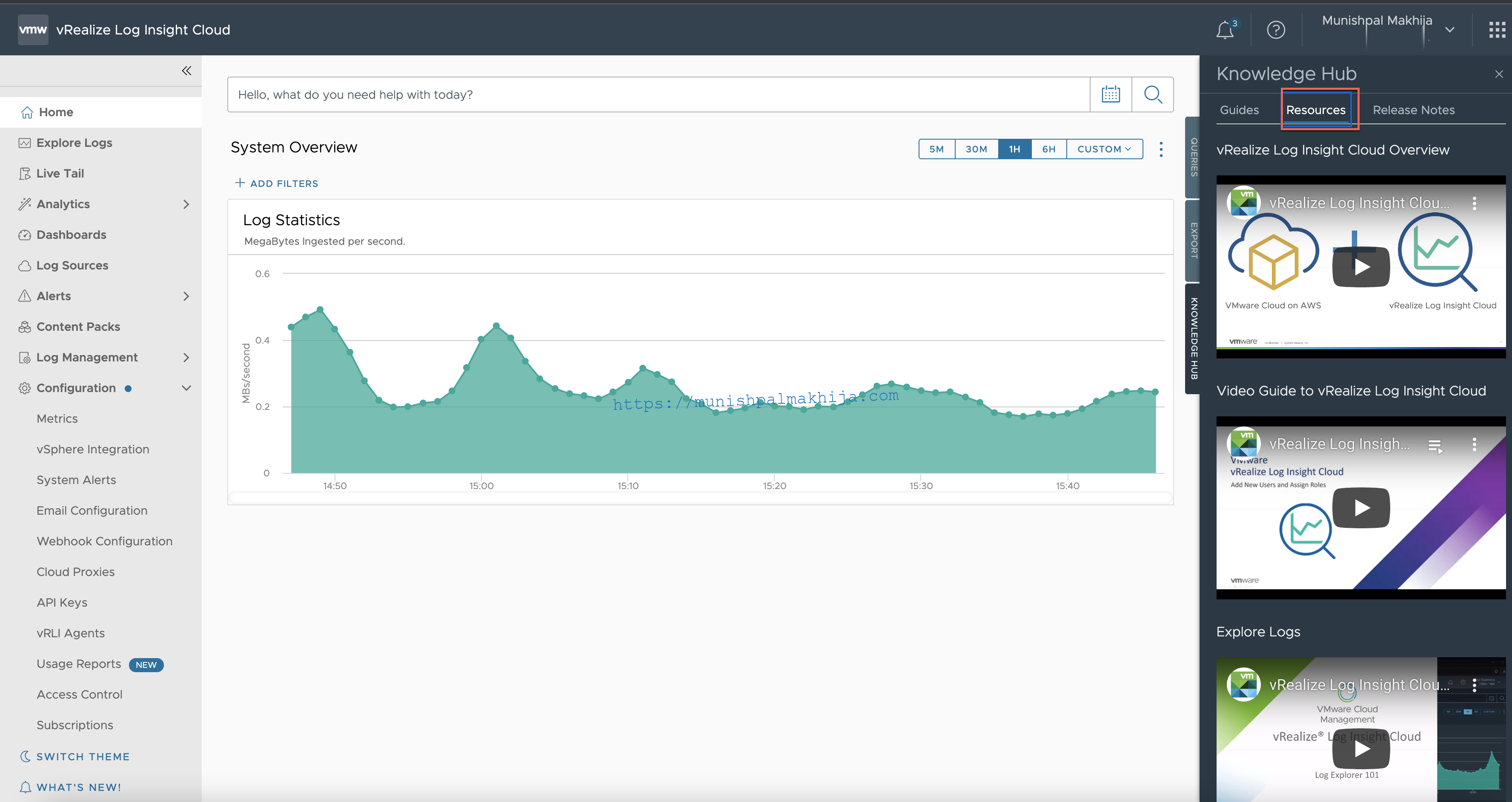Open the user account dropdown arrow
The image size is (1512, 802).
coord(1449,29)
